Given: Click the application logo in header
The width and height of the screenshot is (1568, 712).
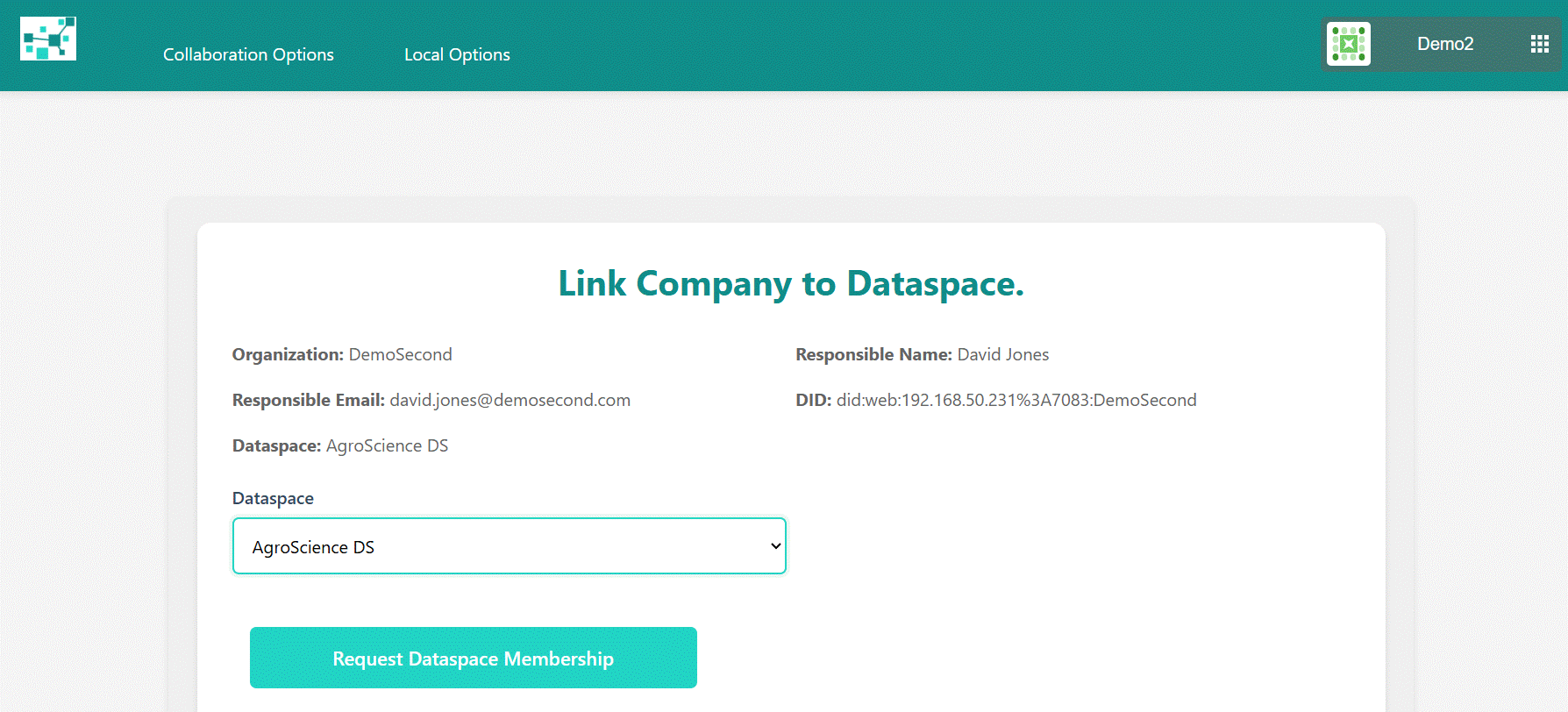Looking at the screenshot, I should point(48,39).
